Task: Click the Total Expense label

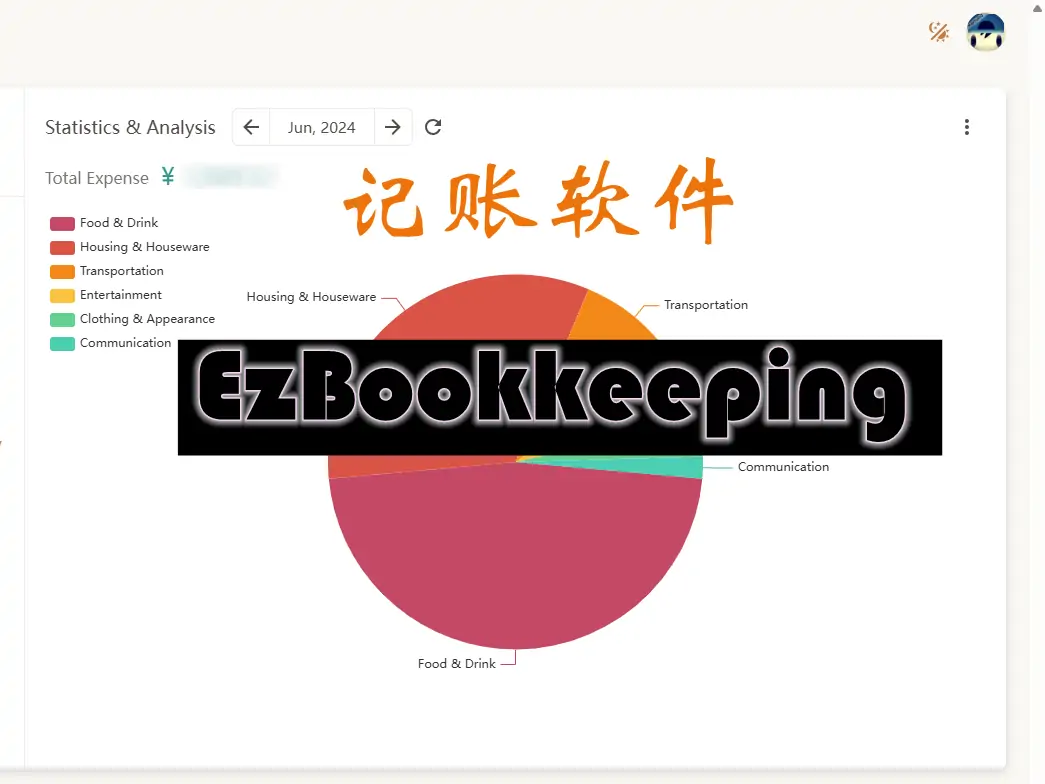Action: 97,178
